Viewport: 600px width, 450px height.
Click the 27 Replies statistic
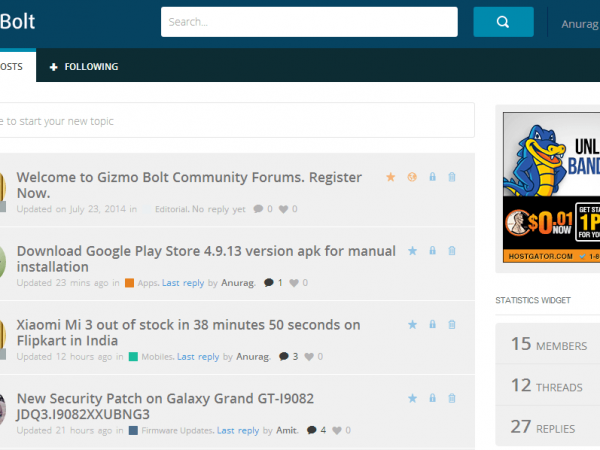548,427
